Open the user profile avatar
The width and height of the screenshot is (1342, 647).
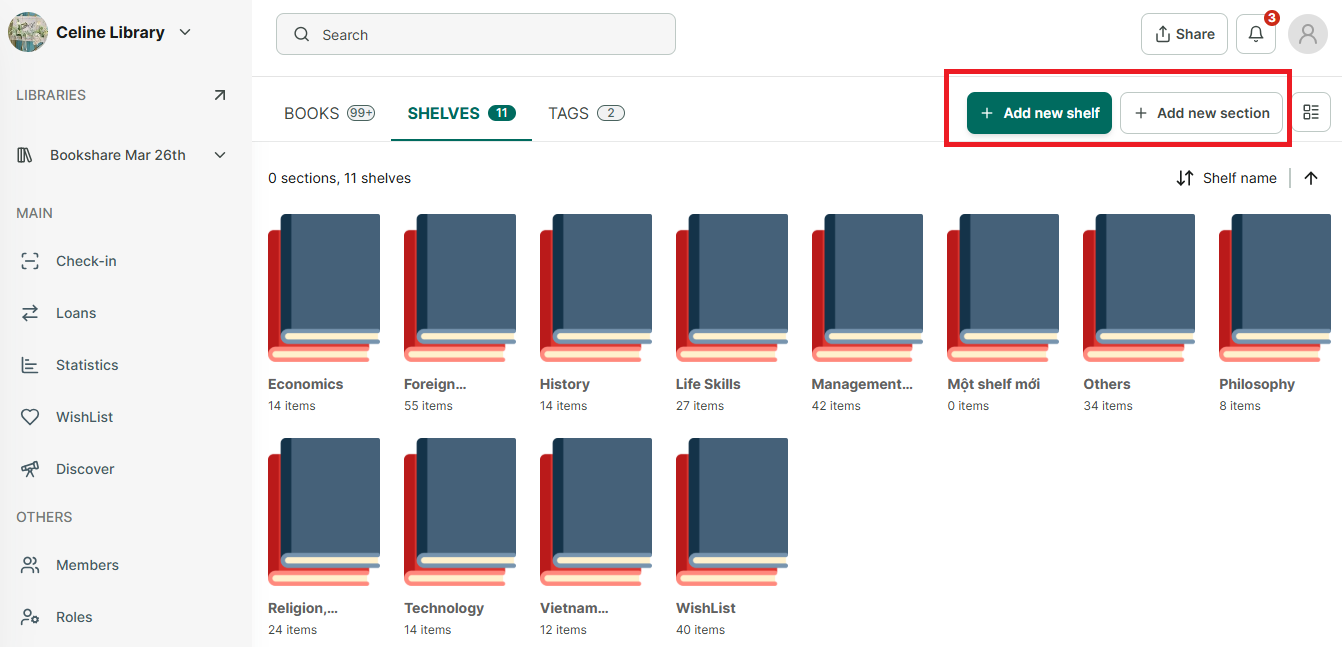point(1307,34)
